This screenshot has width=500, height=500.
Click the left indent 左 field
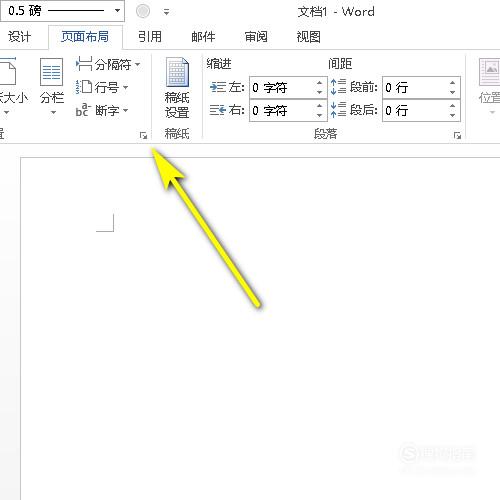pos(282,87)
